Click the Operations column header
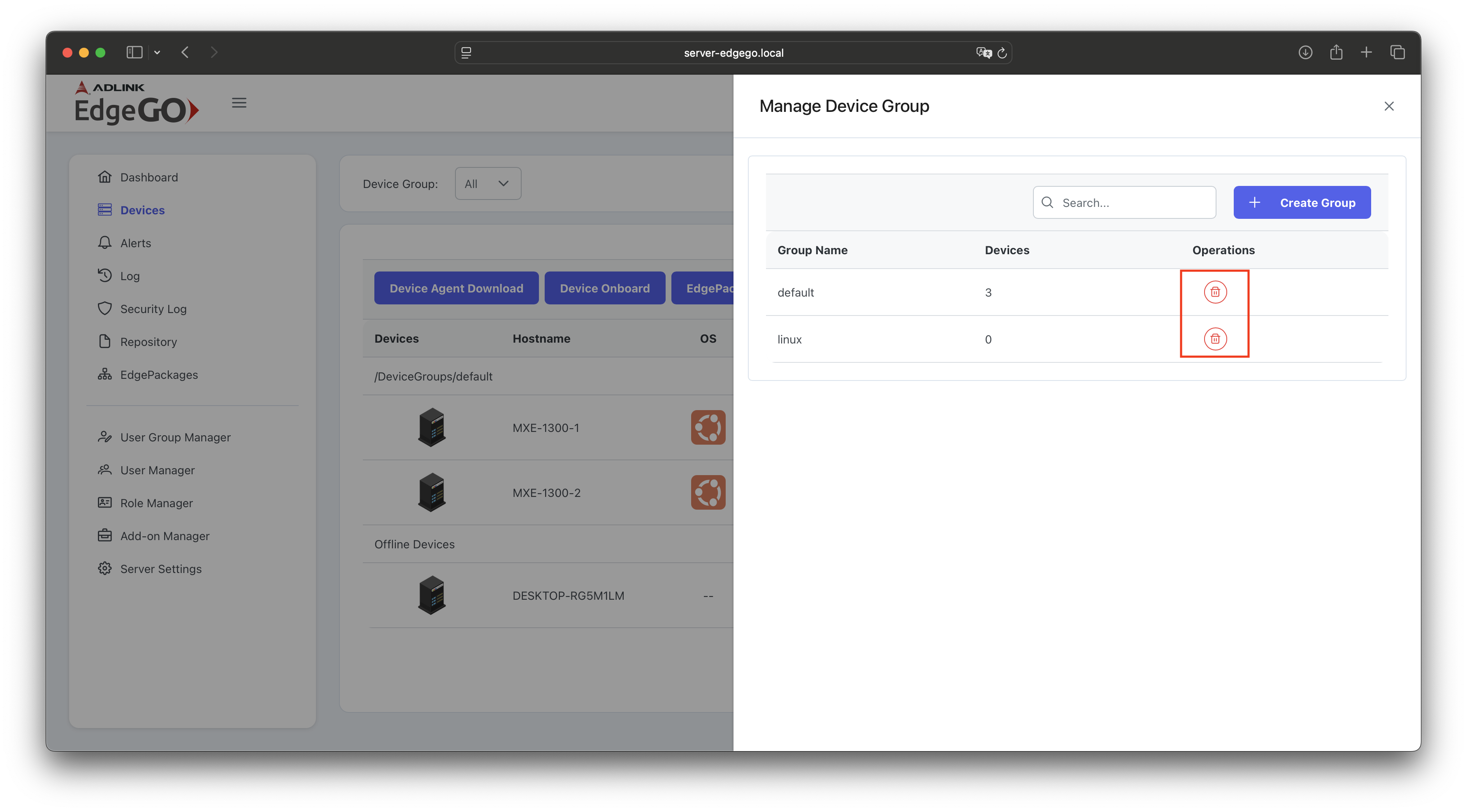The width and height of the screenshot is (1467, 812). click(x=1223, y=250)
